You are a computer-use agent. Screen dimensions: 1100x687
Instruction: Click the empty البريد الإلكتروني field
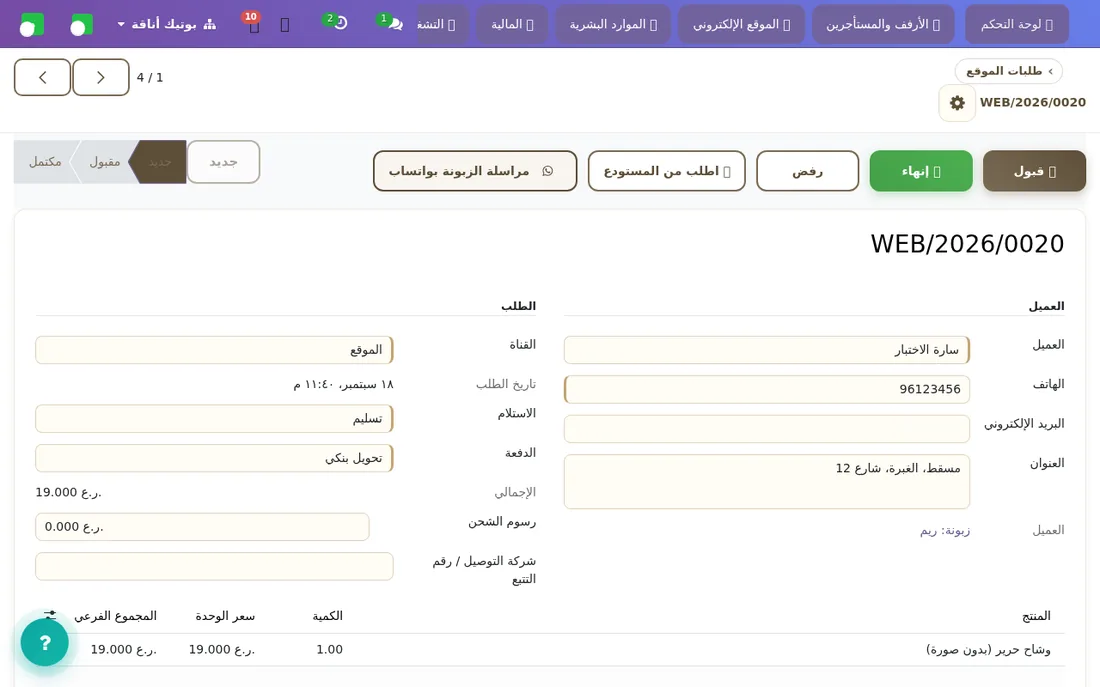767,429
